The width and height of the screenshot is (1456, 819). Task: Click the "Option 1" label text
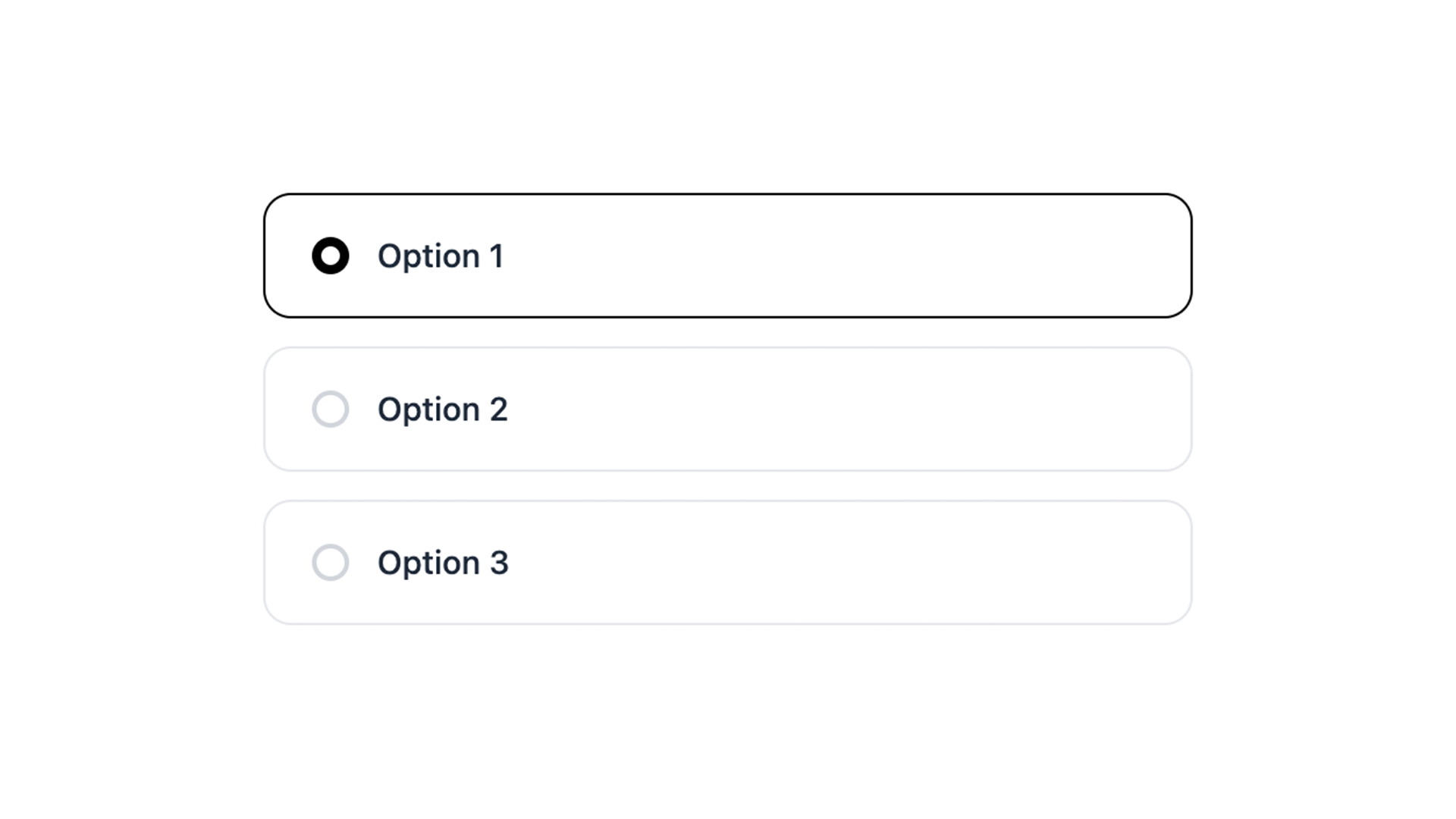click(x=440, y=256)
